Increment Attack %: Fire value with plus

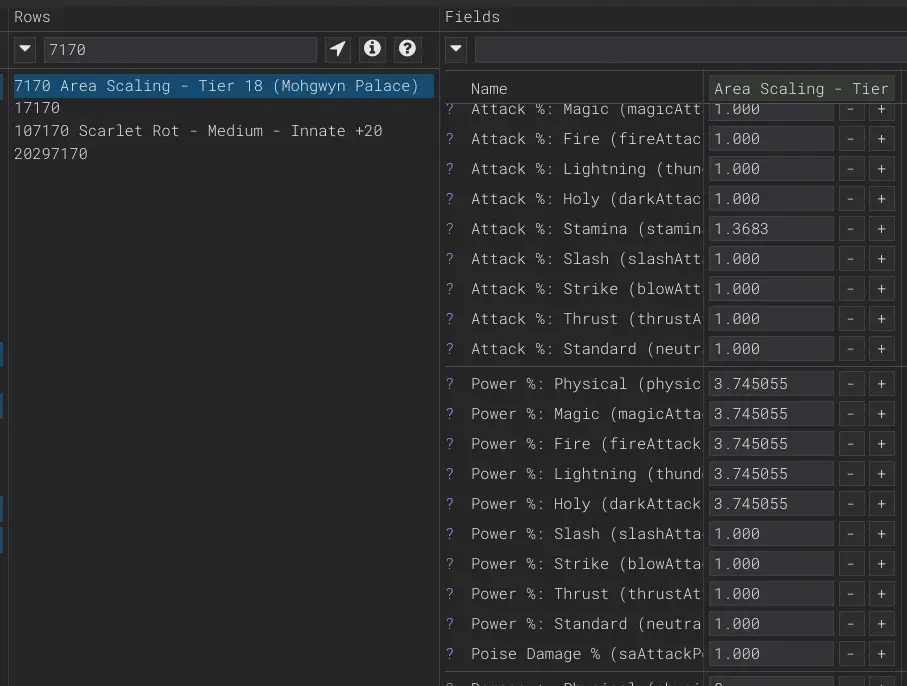(x=881, y=139)
